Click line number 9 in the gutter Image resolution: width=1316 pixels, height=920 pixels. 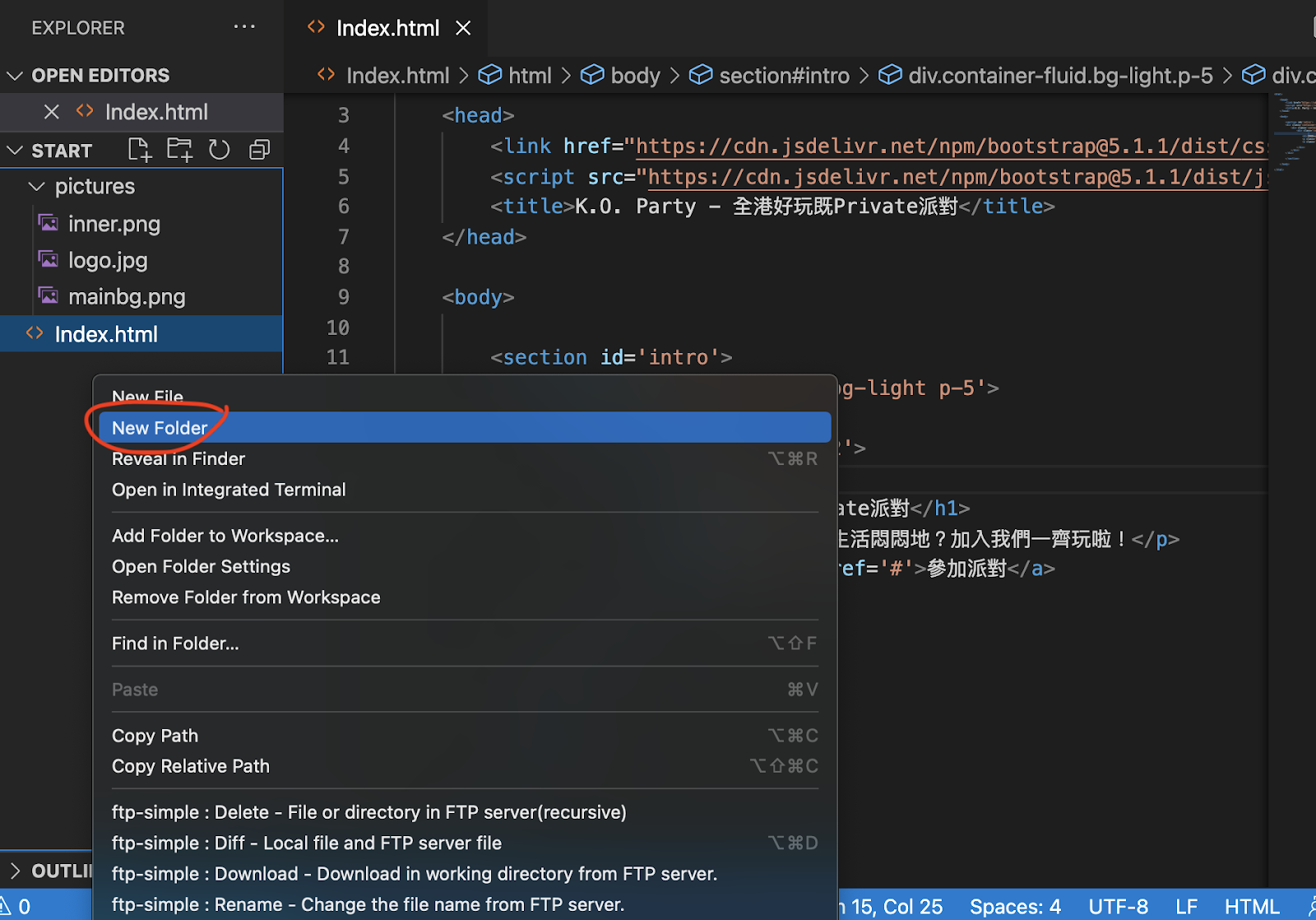coord(343,297)
